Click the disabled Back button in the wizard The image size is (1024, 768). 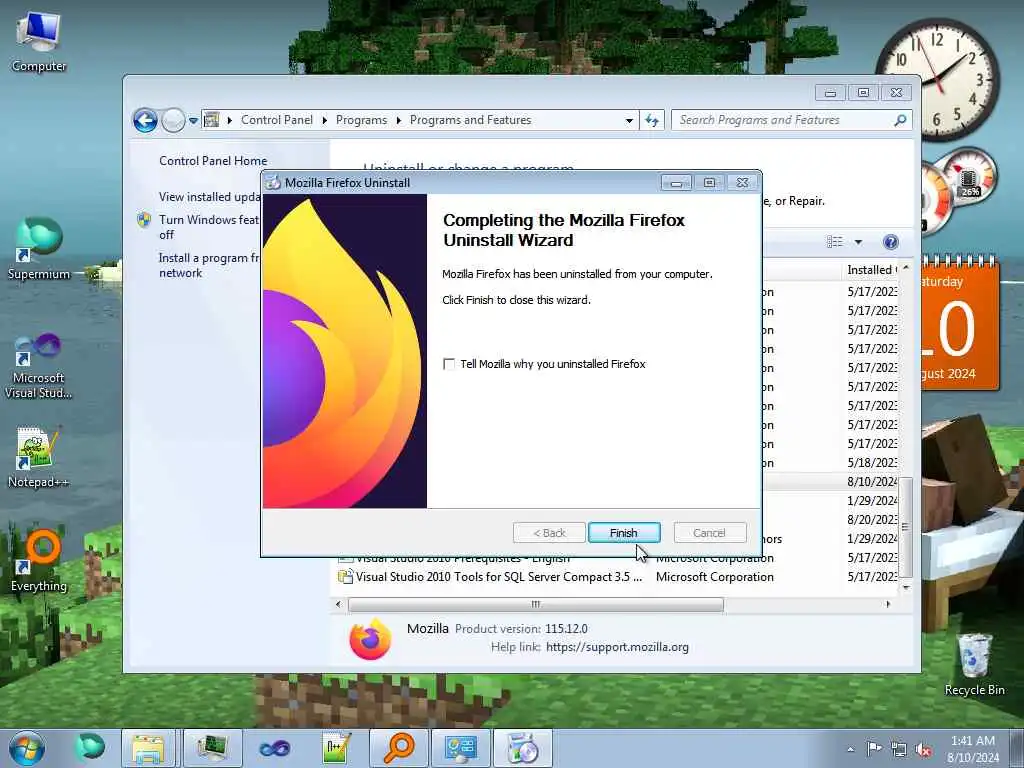click(x=549, y=533)
